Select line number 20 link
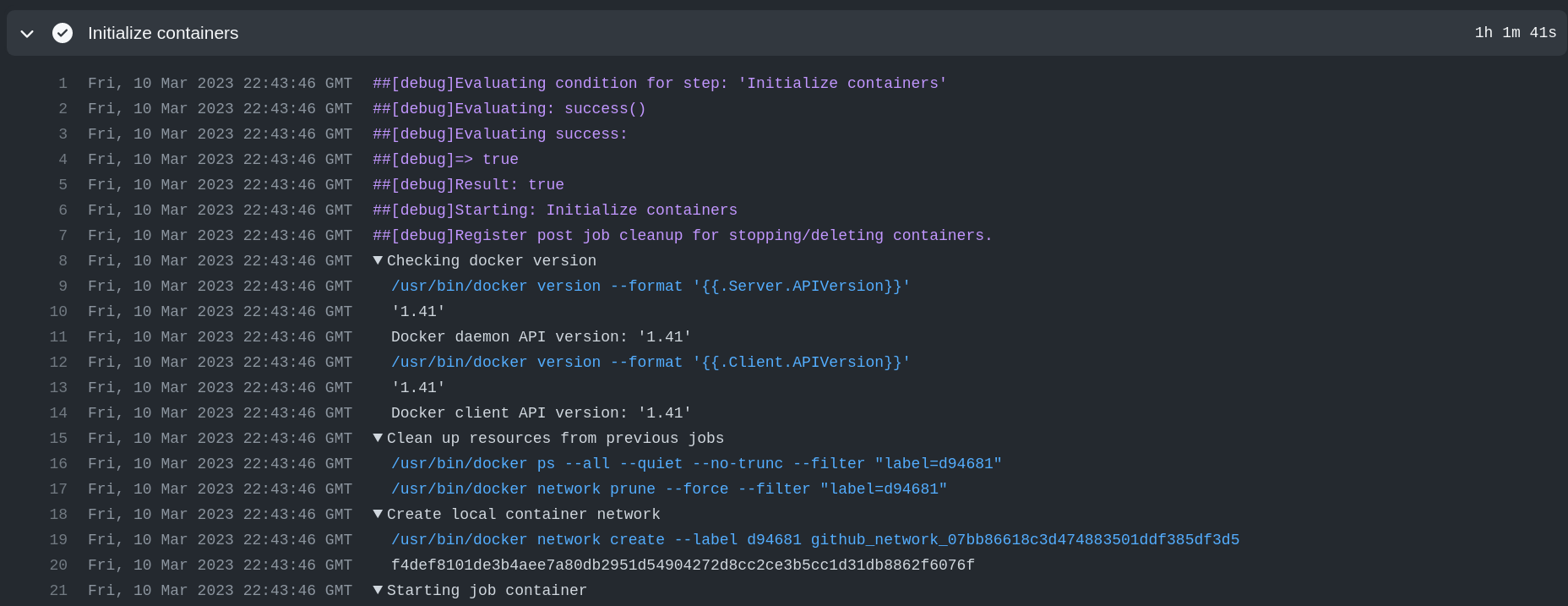 point(58,565)
